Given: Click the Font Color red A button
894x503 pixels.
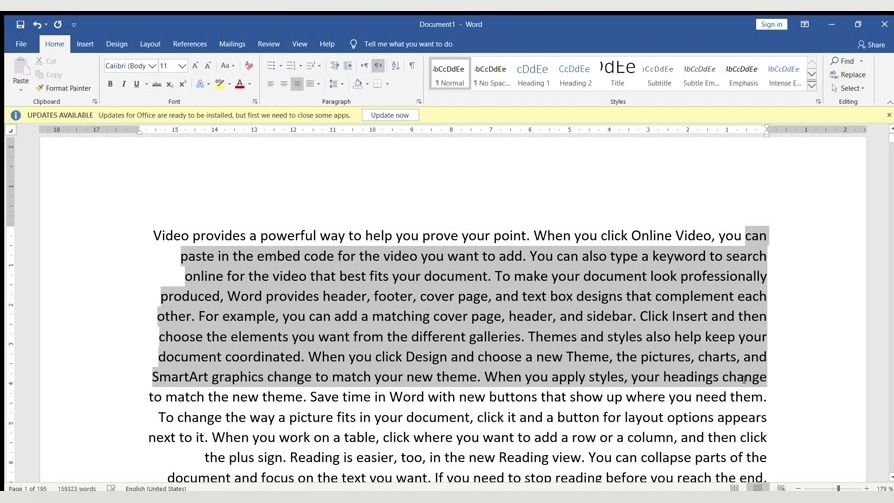Looking at the screenshot, I should (x=239, y=84).
